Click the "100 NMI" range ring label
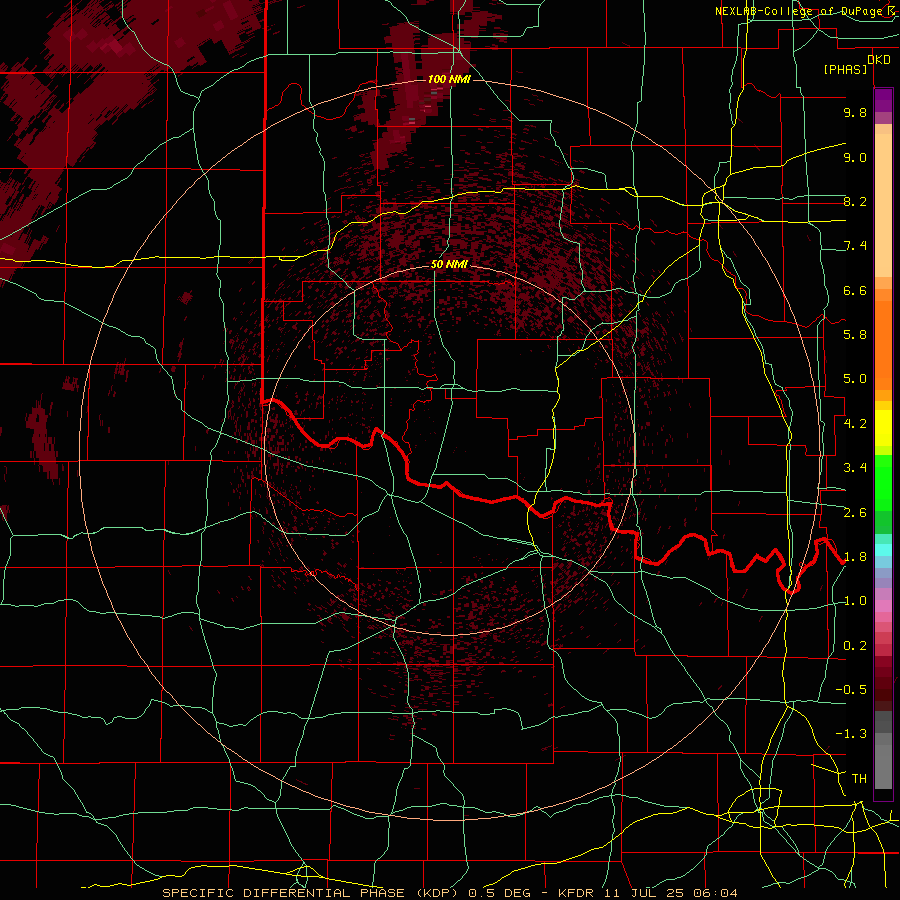Viewport: 900px width, 900px height. point(449,79)
